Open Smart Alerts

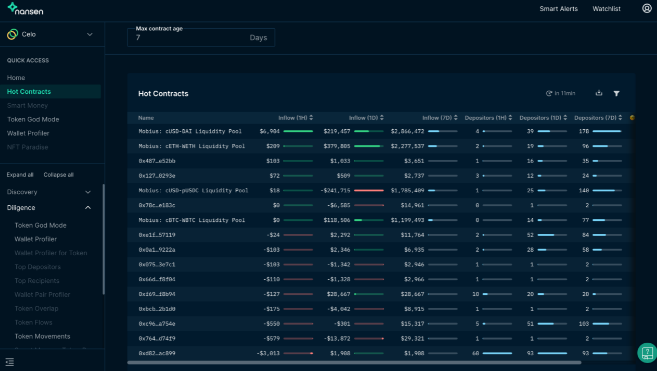coord(558,9)
